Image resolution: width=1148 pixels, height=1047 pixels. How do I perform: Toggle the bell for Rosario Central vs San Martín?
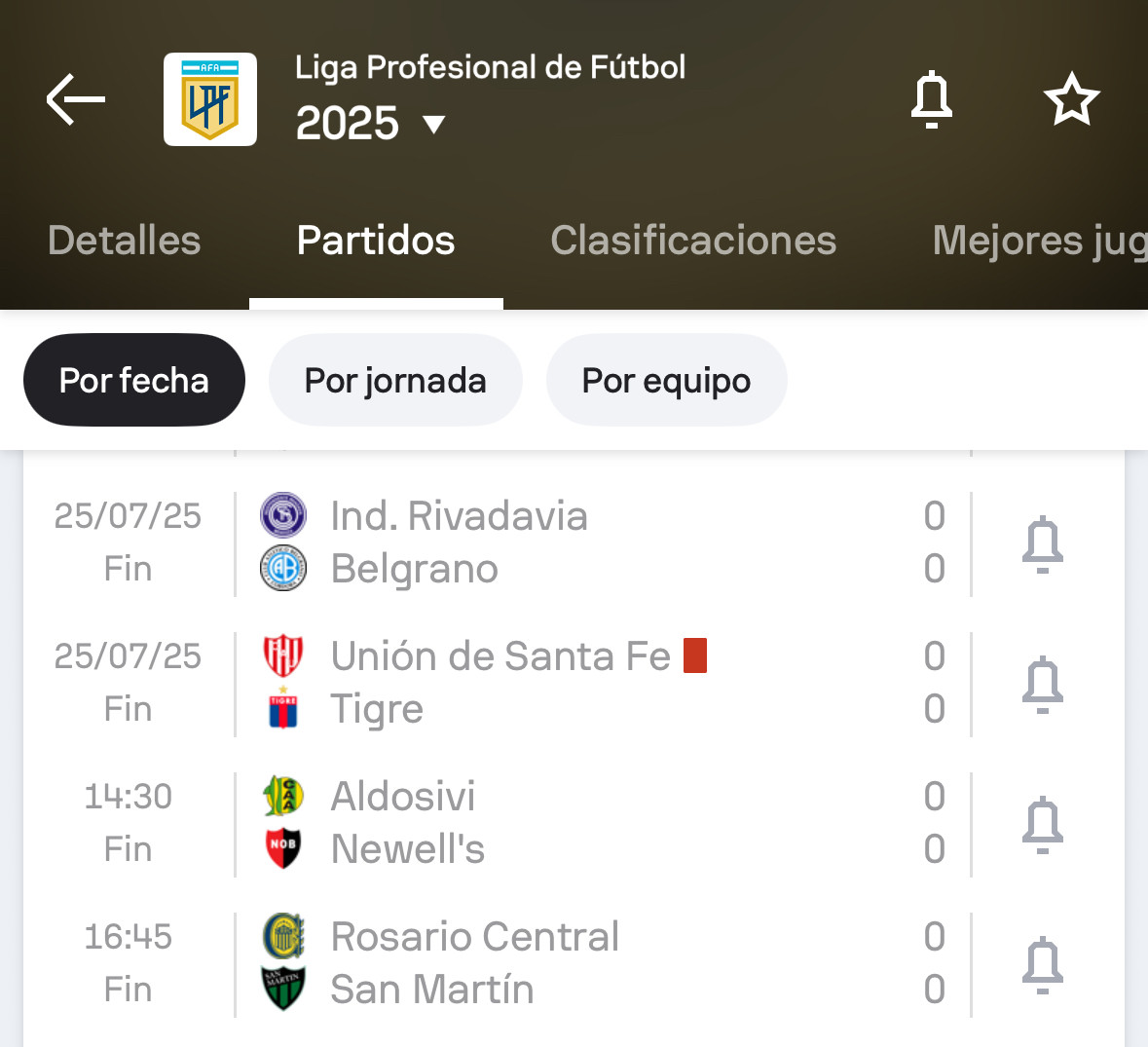(1043, 965)
